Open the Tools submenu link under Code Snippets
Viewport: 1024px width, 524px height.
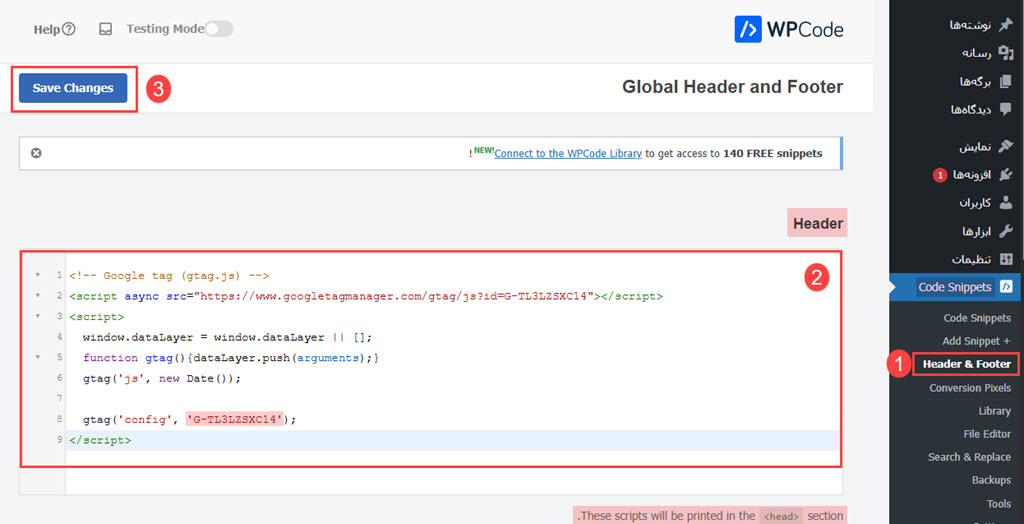(999, 504)
